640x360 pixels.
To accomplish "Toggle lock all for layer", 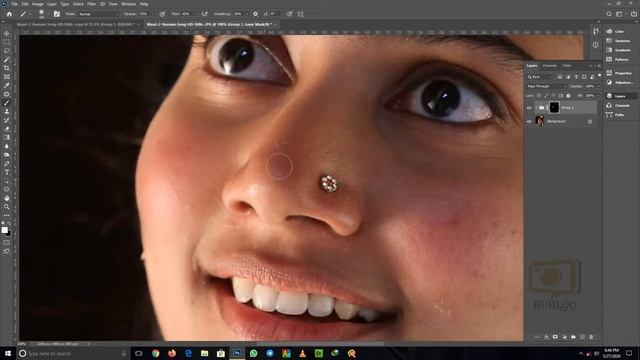I will click(568, 96).
